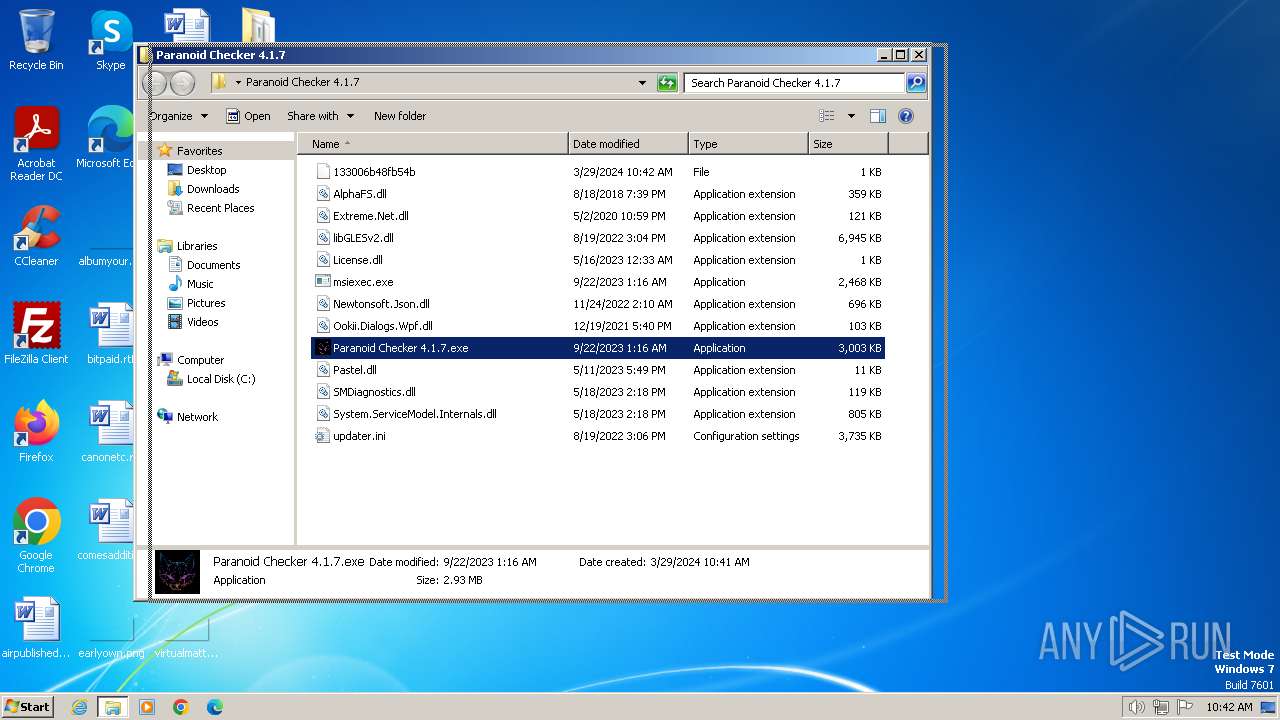The width and height of the screenshot is (1280, 720).
Task: Open Internet Explorer from taskbar
Action: tap(80, 707)
